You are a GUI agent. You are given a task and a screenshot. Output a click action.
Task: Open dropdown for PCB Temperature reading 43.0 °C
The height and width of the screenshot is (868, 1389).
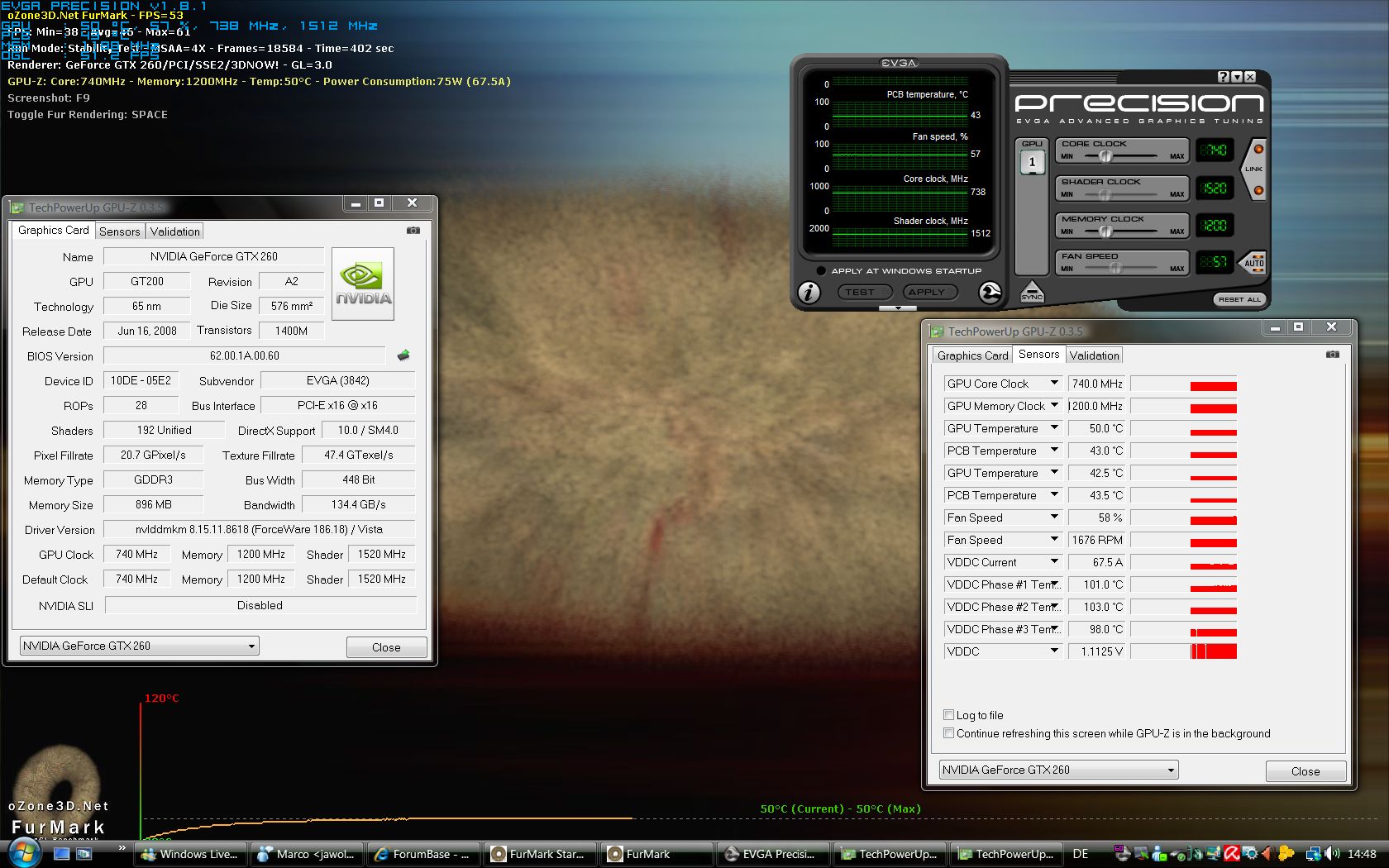click(x=1054, y=450)
